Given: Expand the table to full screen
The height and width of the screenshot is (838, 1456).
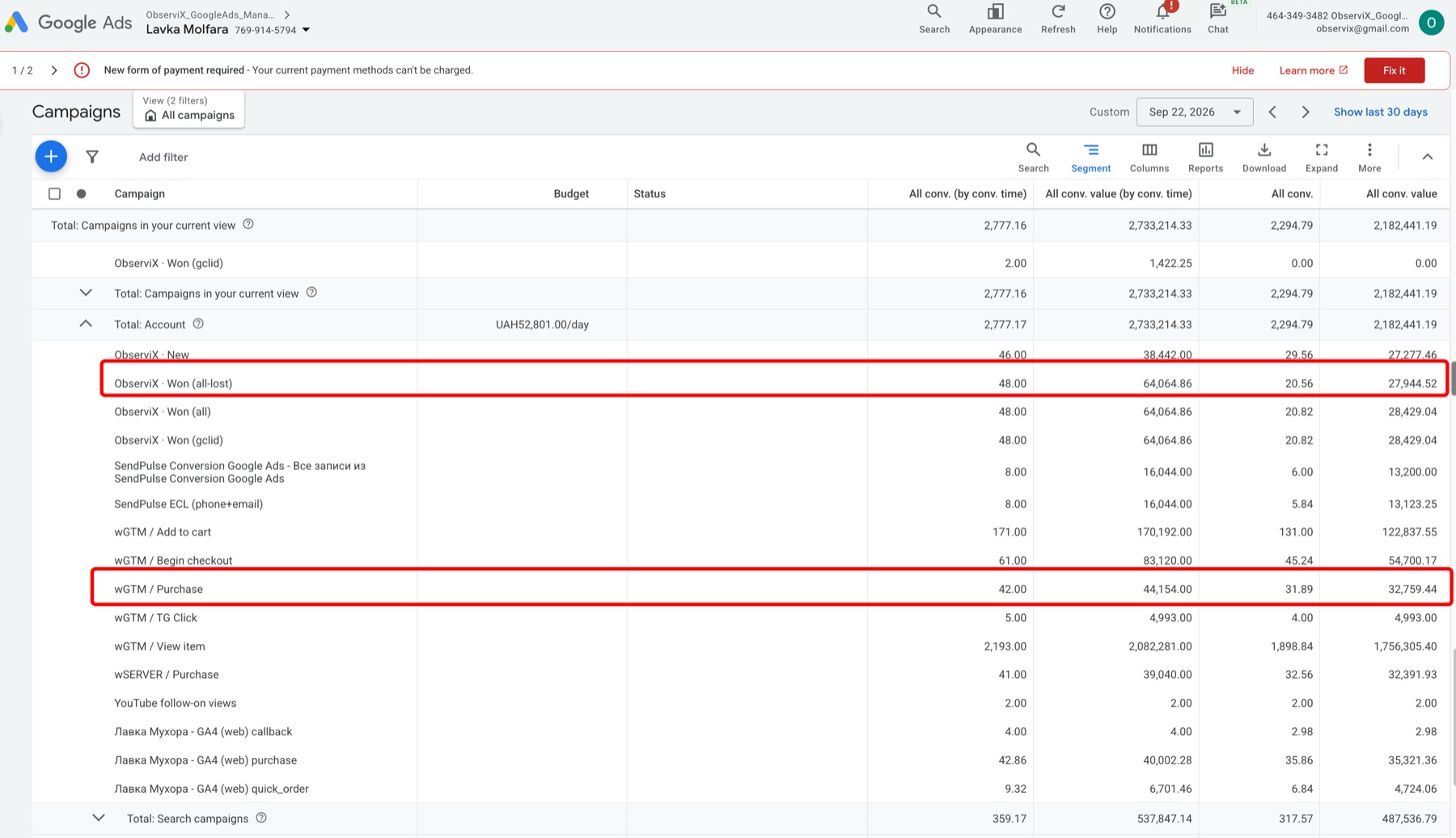Looking at the screenshot, I should coord(1321,157).
